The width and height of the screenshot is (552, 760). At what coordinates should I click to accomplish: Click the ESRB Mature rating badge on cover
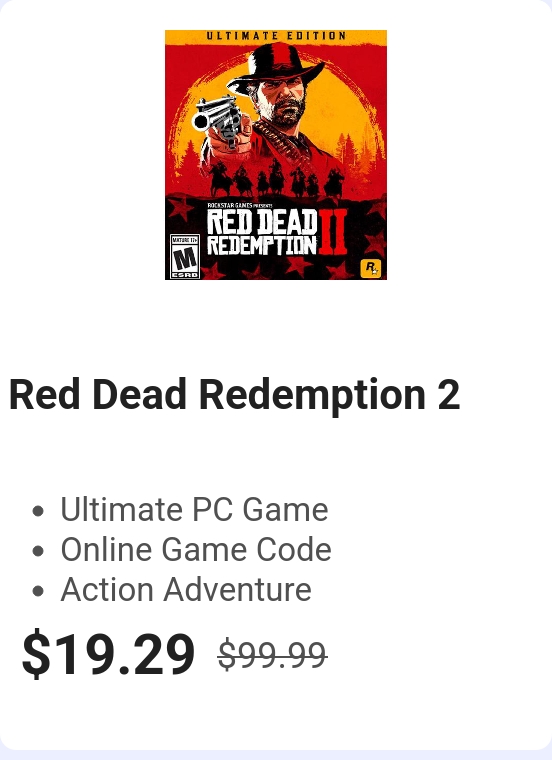pos(185,256)
